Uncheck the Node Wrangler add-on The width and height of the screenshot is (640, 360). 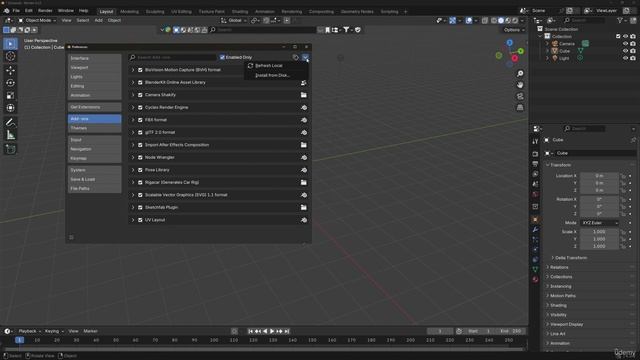tap(140, 158)
